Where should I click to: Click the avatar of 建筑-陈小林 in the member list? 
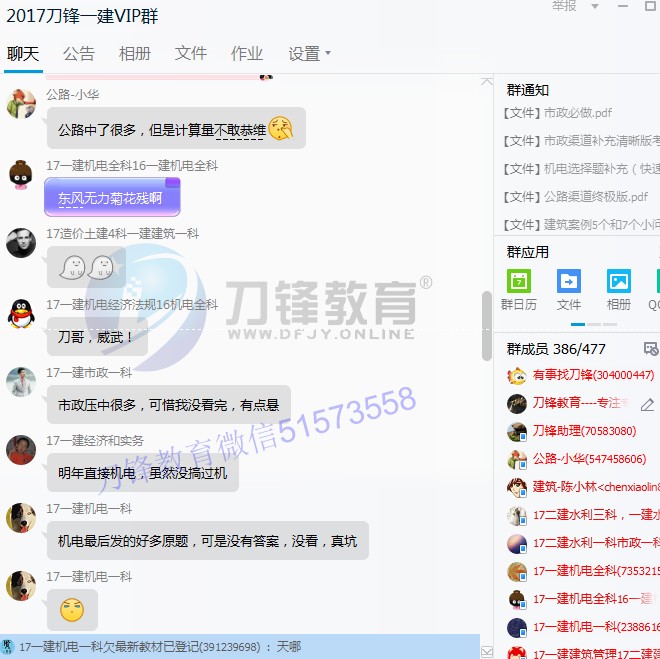(517, 487)
